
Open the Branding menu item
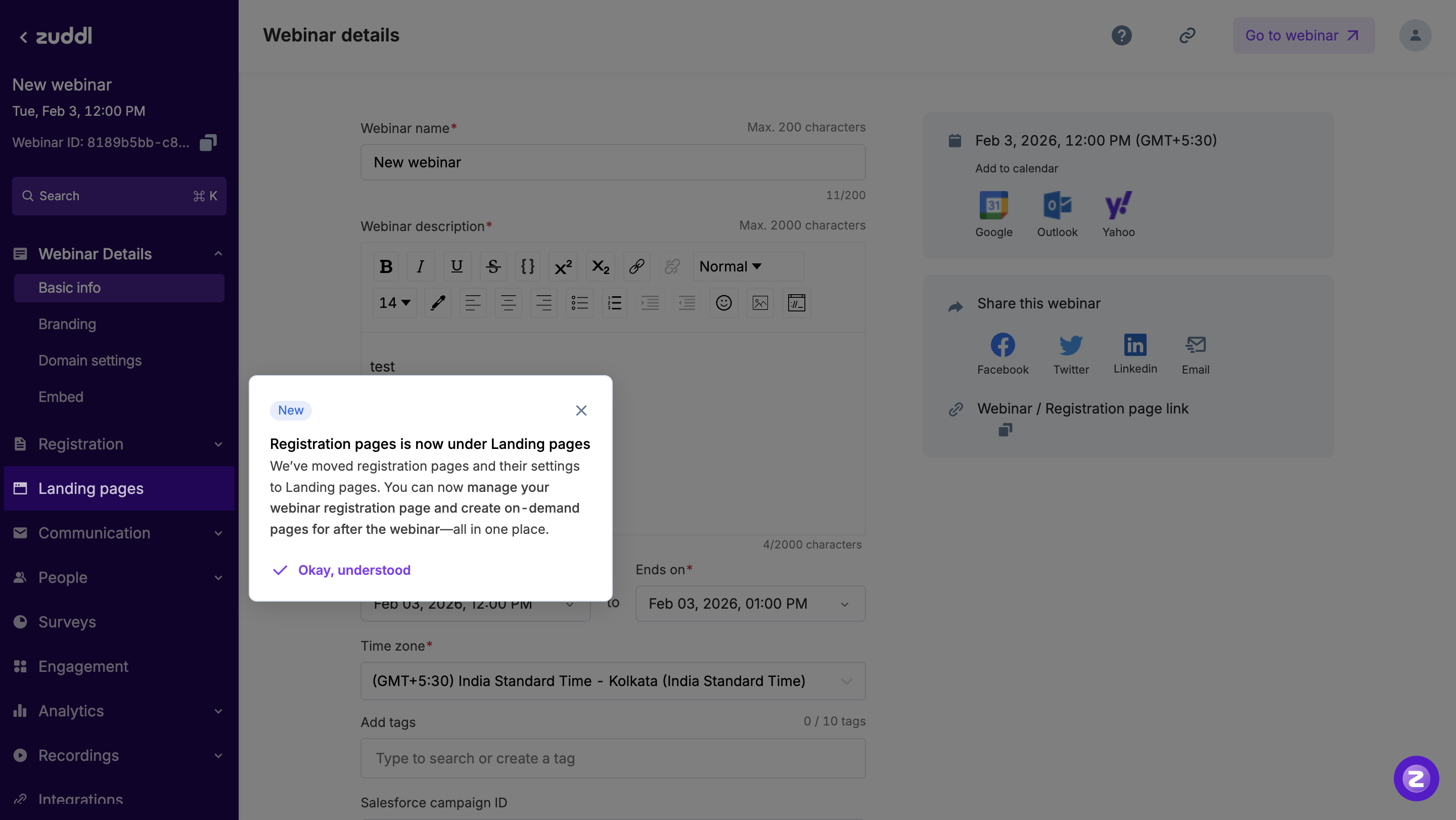pos(67,325)
